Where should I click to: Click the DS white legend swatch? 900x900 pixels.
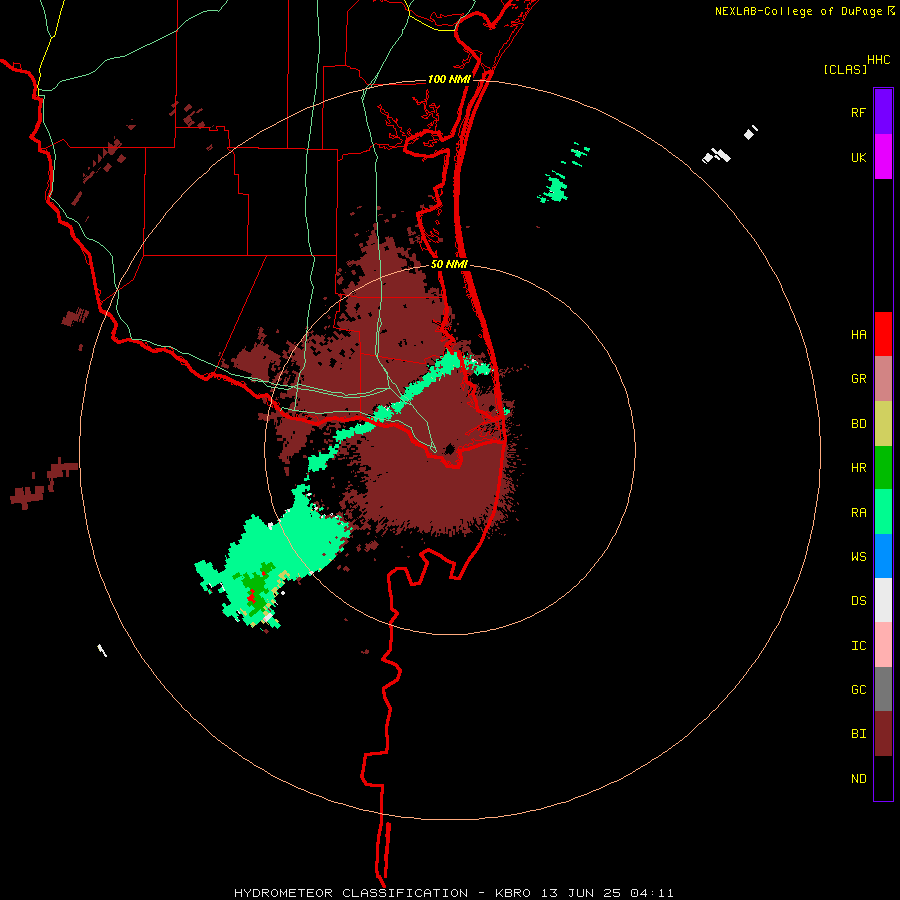[883, 600]
